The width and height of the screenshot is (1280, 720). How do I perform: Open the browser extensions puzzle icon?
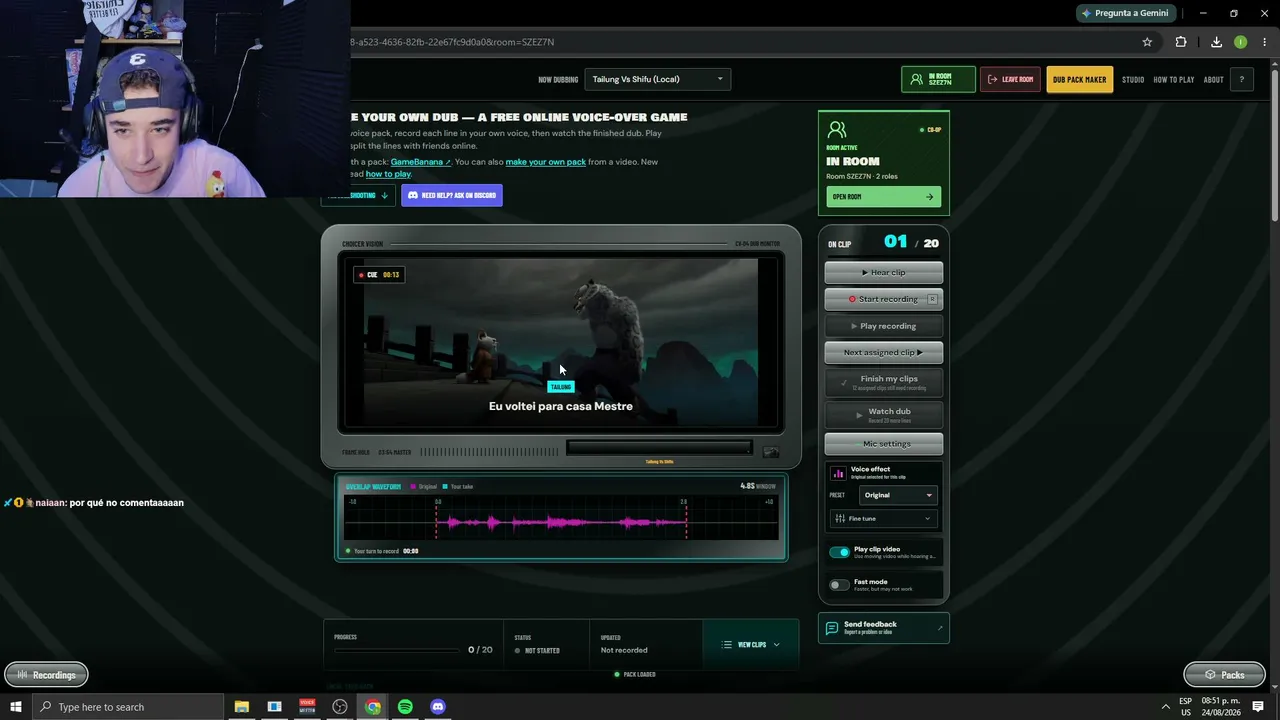(x=1181, y=42)
